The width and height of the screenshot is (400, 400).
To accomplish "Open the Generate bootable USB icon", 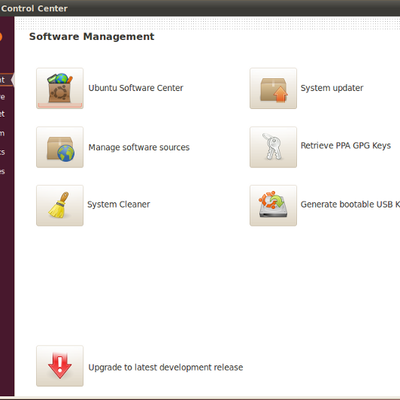I will (x=273, y=206).
